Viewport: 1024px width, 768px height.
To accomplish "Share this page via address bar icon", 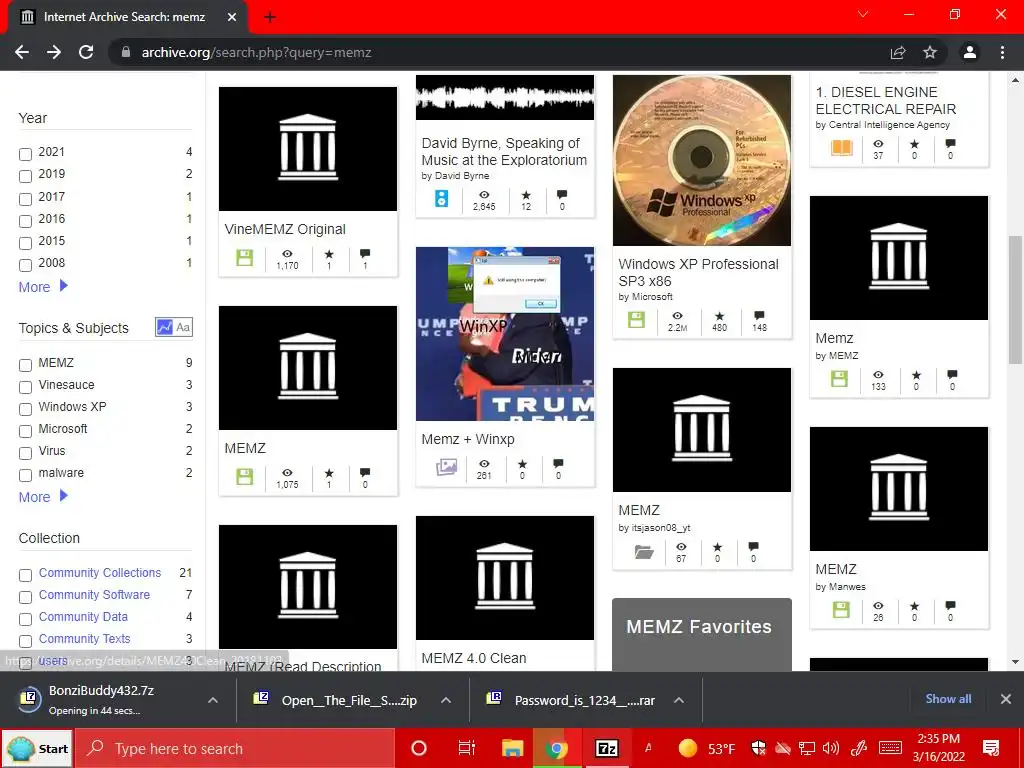I will tap(898, 52).
